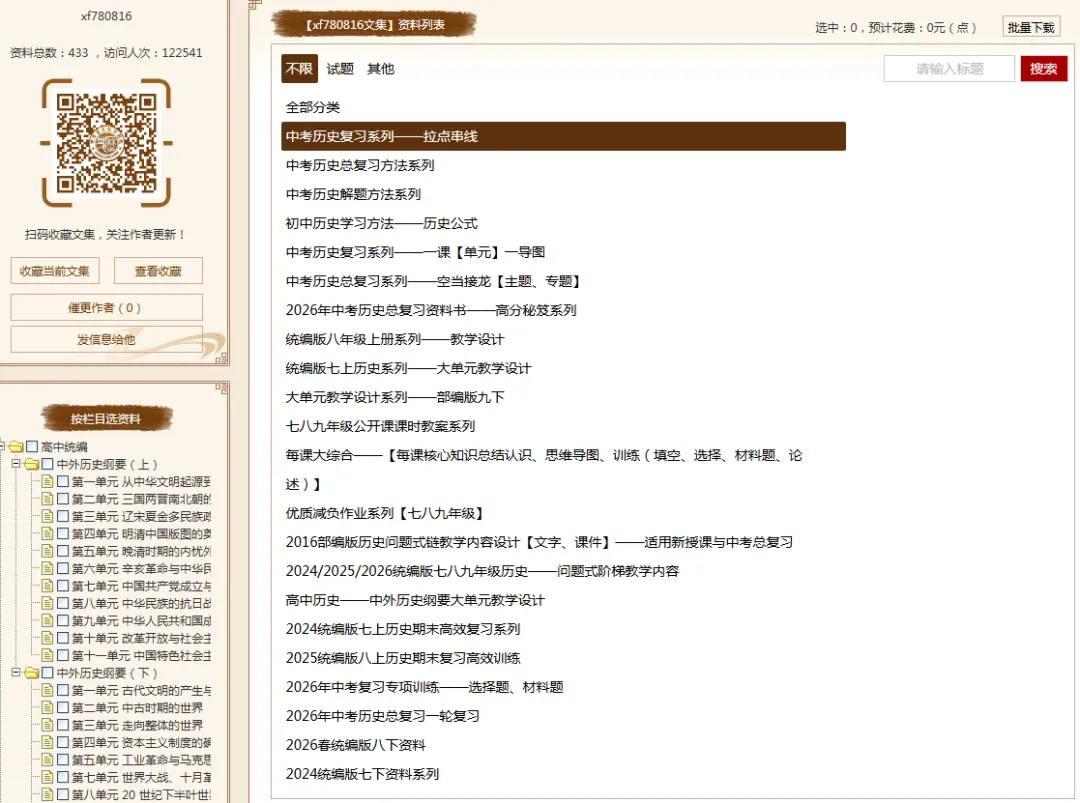
Task: Select the 全部分类 category
Action: (313, 107)
